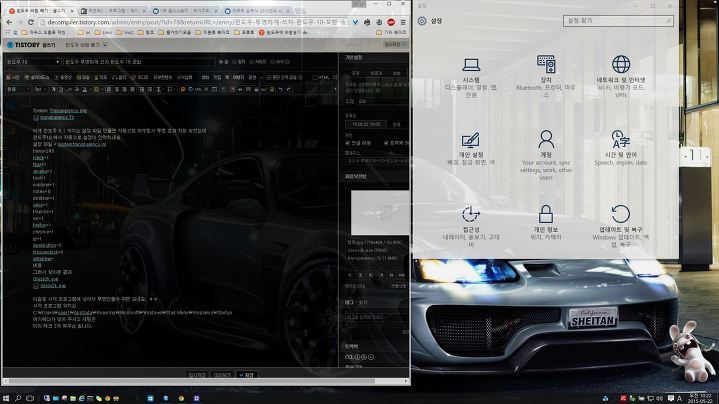Viewport: 719px width, 404px height.
Task: Open the 9pt font size dropdown
Action: point(40,89)
